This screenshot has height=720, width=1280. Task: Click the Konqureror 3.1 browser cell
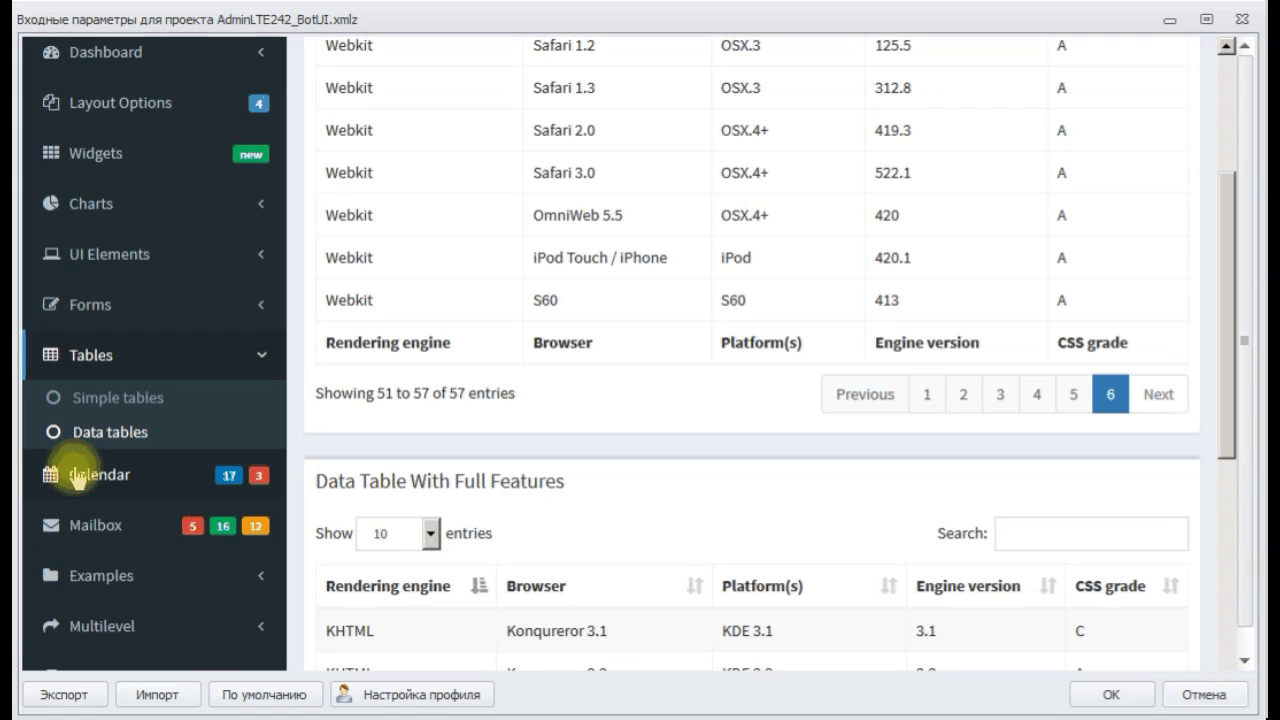[x=604, y=631]
